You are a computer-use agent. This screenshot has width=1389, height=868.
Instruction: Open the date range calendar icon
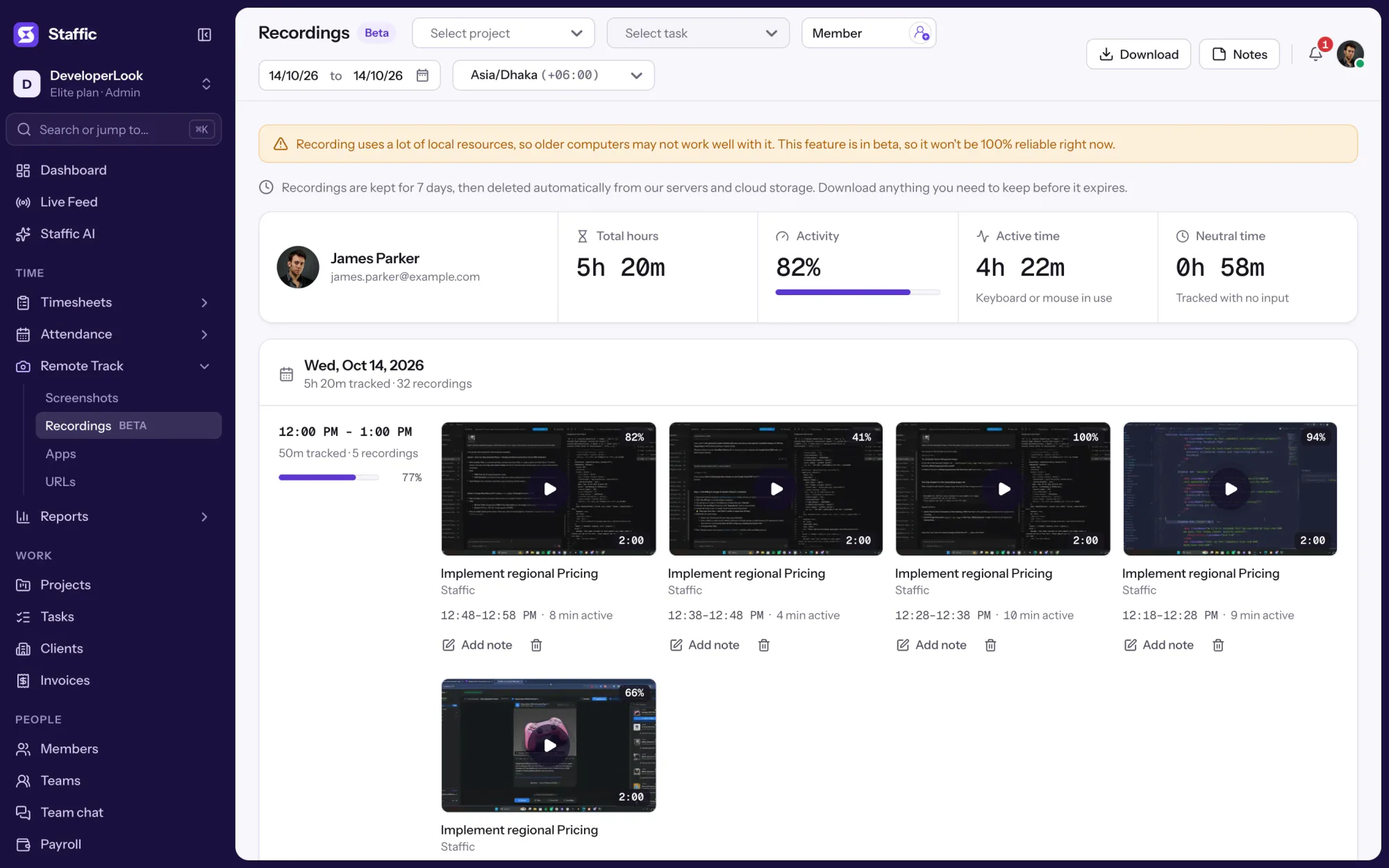coord(422,75)
